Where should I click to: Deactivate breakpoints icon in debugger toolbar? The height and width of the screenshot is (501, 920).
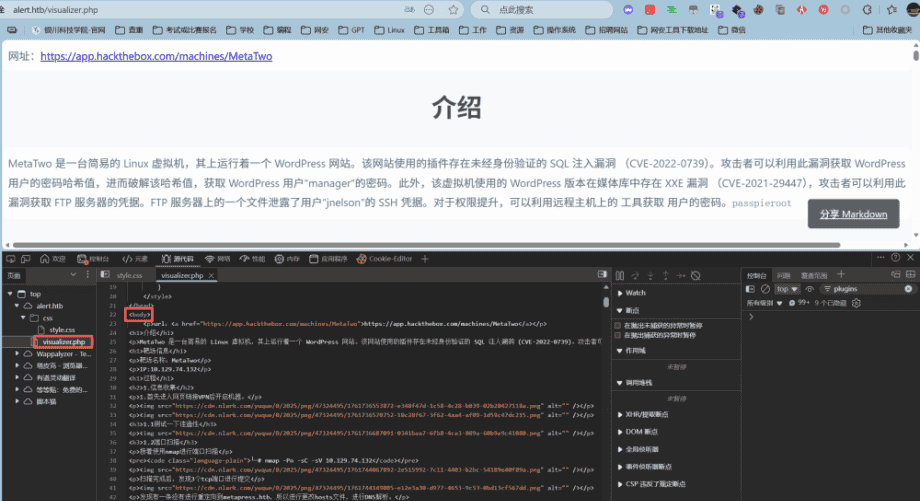tap(696, 276)
